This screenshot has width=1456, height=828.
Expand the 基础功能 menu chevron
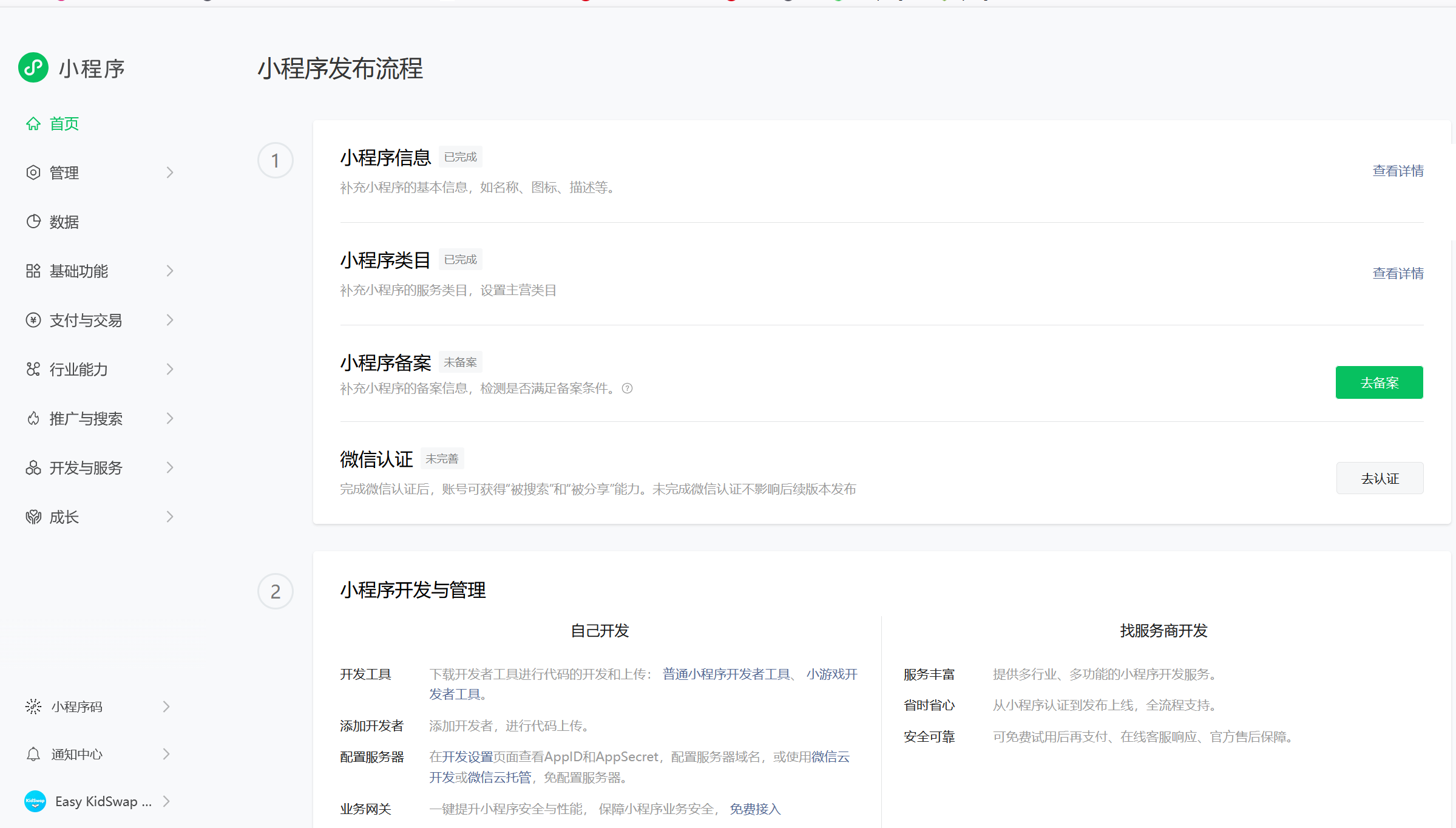pyautogui.click(x=170, y=271)
